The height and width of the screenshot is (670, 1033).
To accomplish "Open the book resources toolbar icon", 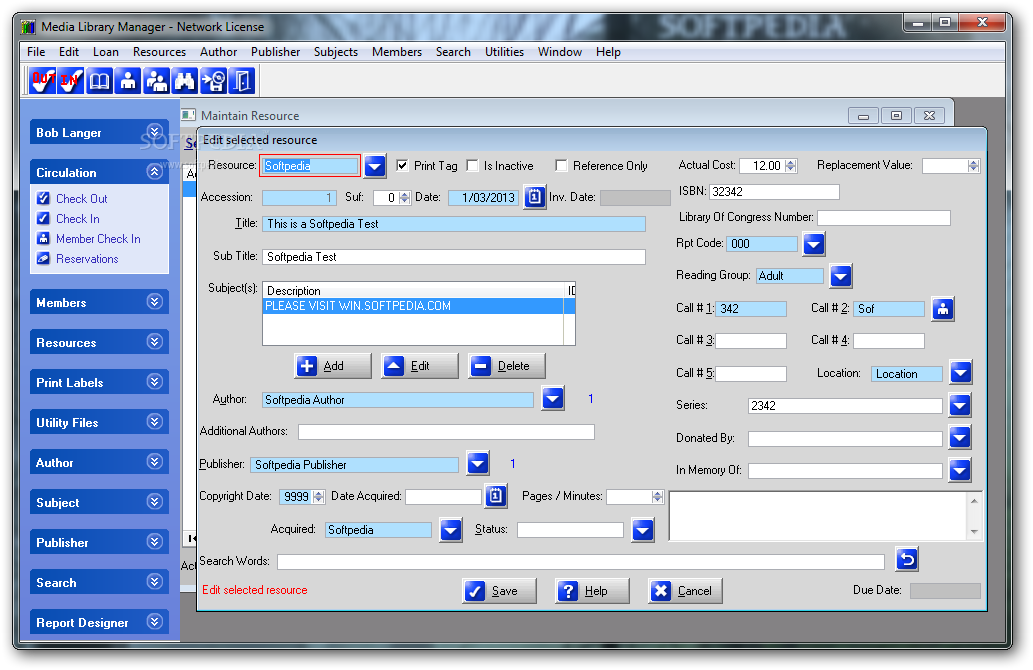I will point(99,81).
